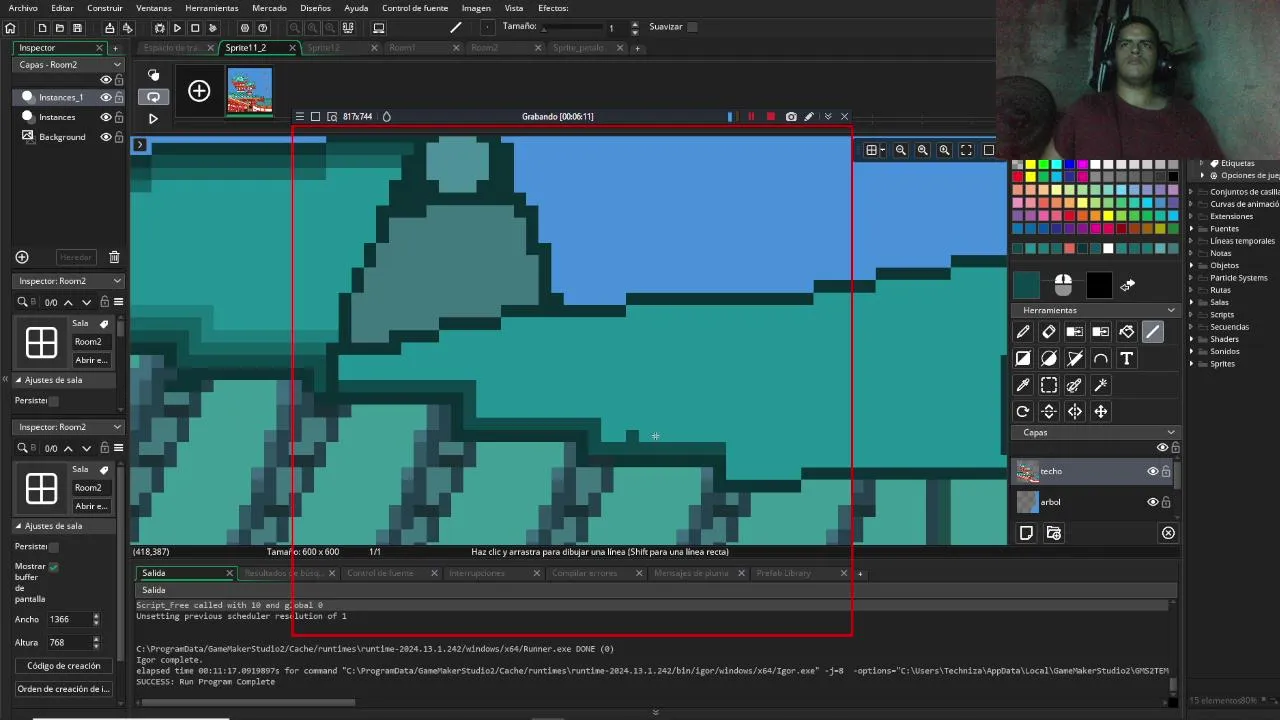
Task: Lock the techo layer
Action: (1166, 471)
